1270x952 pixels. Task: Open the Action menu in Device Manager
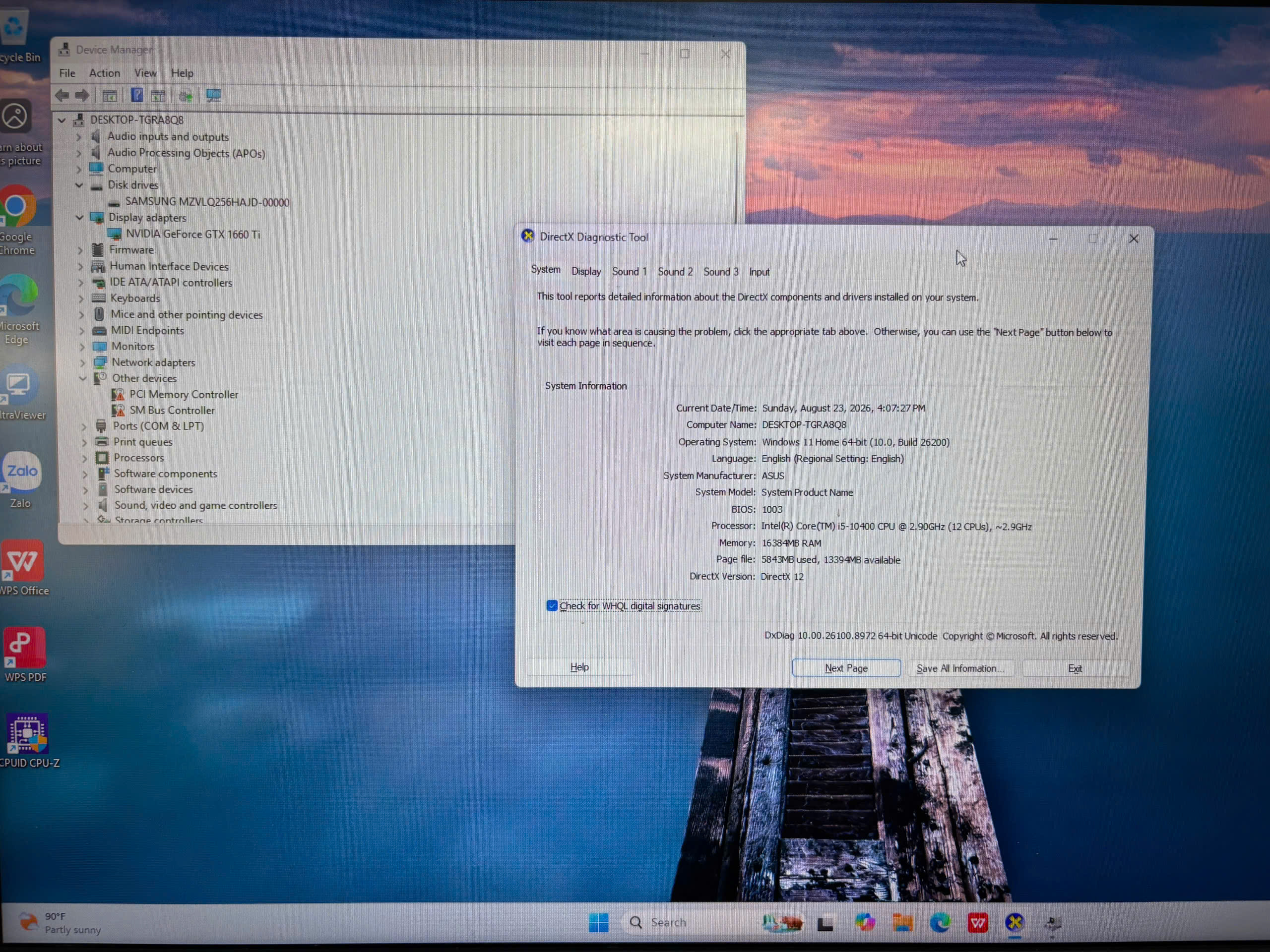point(105,73)
